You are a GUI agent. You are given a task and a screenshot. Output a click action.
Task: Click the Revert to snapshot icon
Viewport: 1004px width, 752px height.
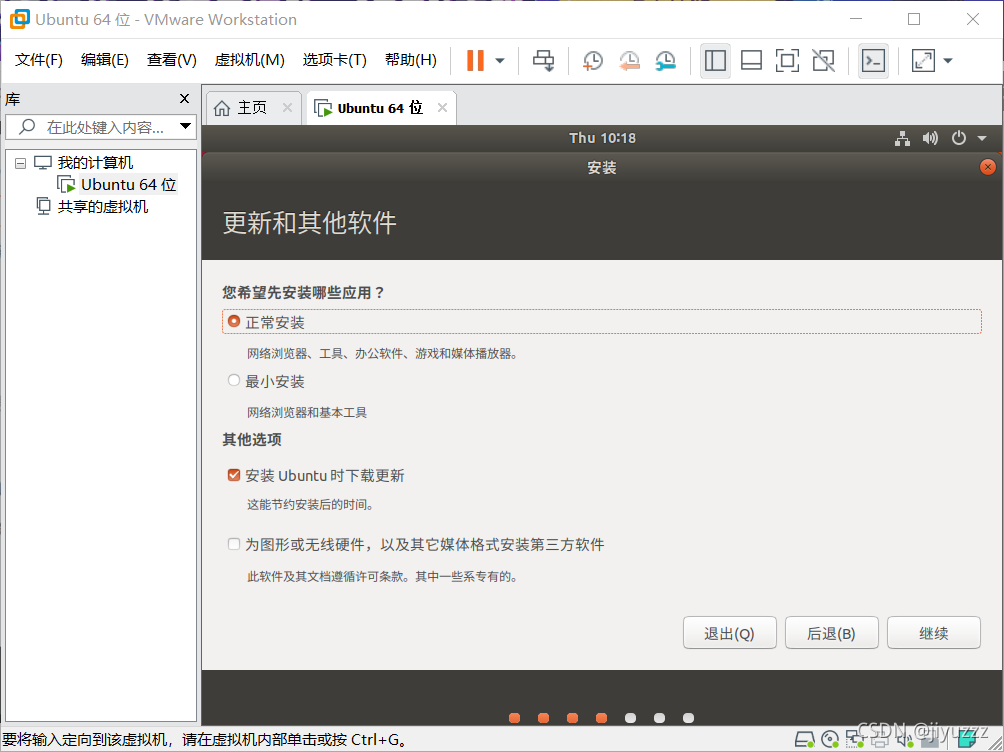pyautogui.click(x=629, y=60)
